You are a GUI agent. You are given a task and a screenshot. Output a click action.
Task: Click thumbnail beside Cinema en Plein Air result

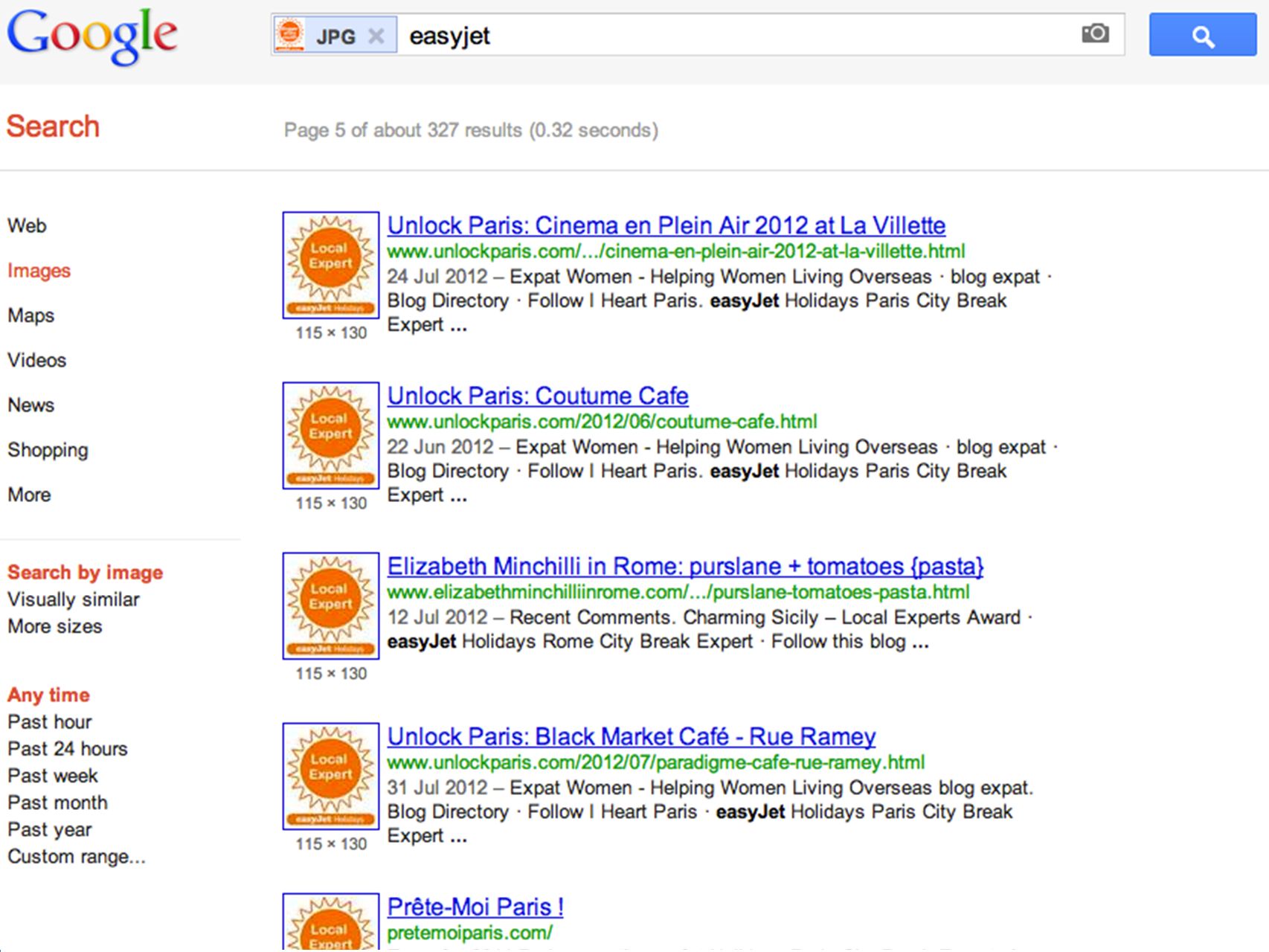[331, 265]
